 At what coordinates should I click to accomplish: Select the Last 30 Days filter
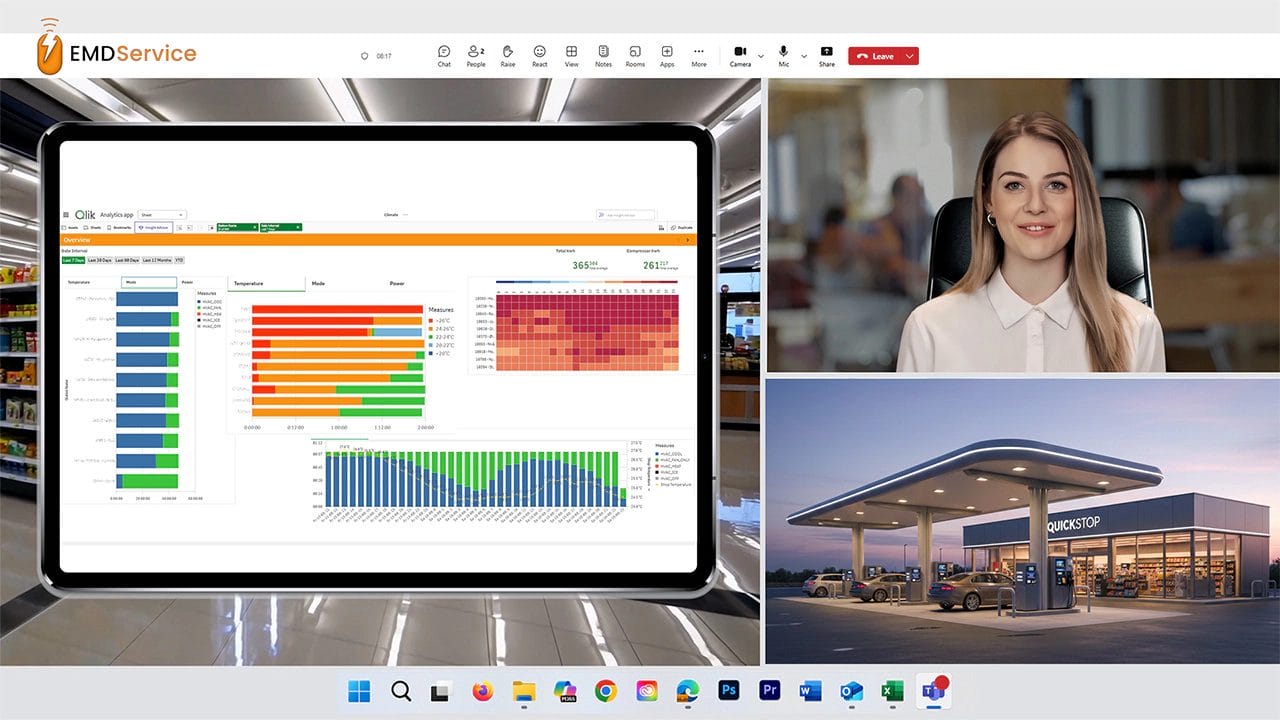(100, 259)
